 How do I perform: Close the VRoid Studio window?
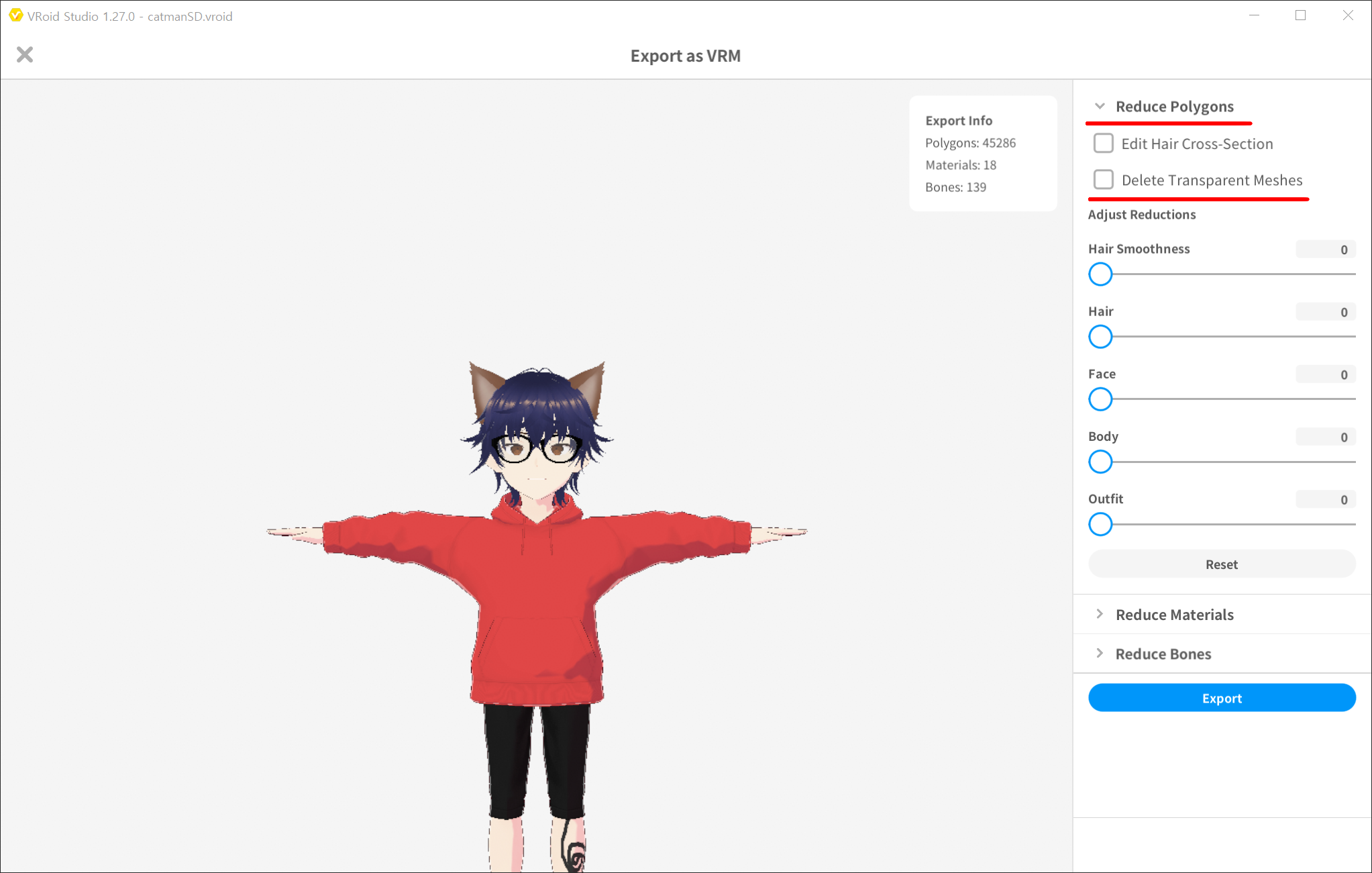pos(1348,15)
